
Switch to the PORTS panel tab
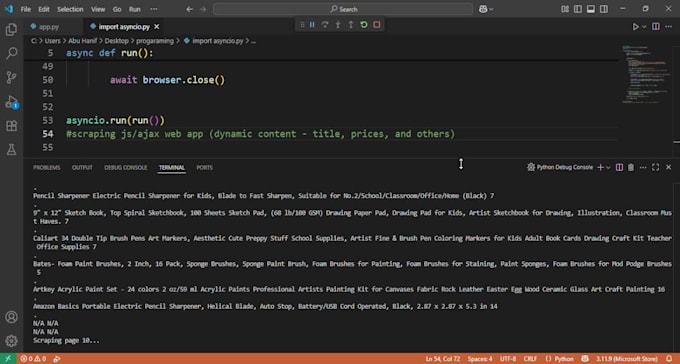(x=204, y=167)
